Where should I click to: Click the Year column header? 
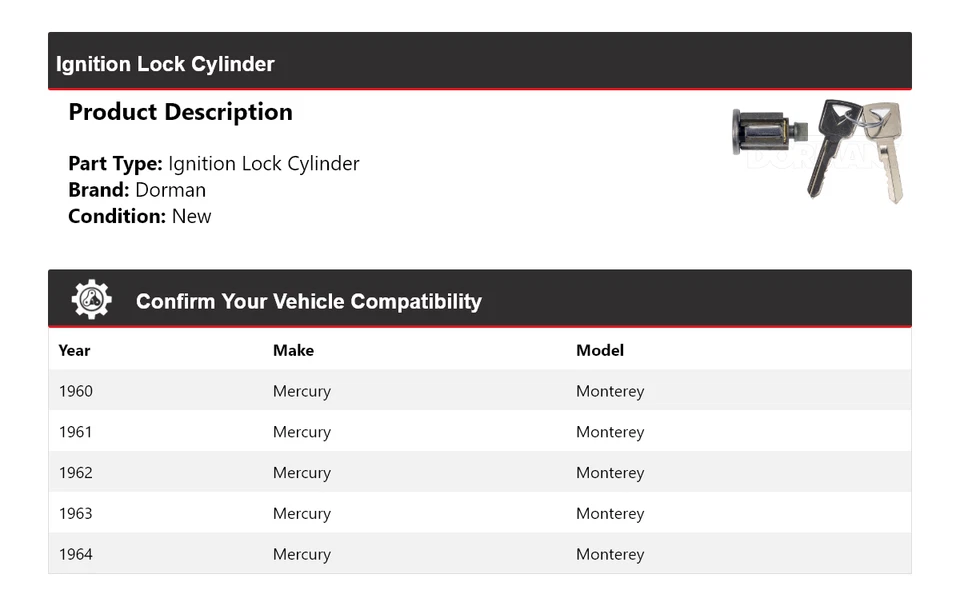(x=74, y=350)
